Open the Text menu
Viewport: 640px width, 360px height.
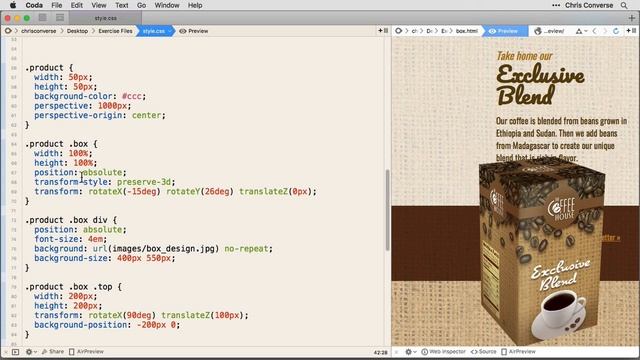click(x=122, y=5)
